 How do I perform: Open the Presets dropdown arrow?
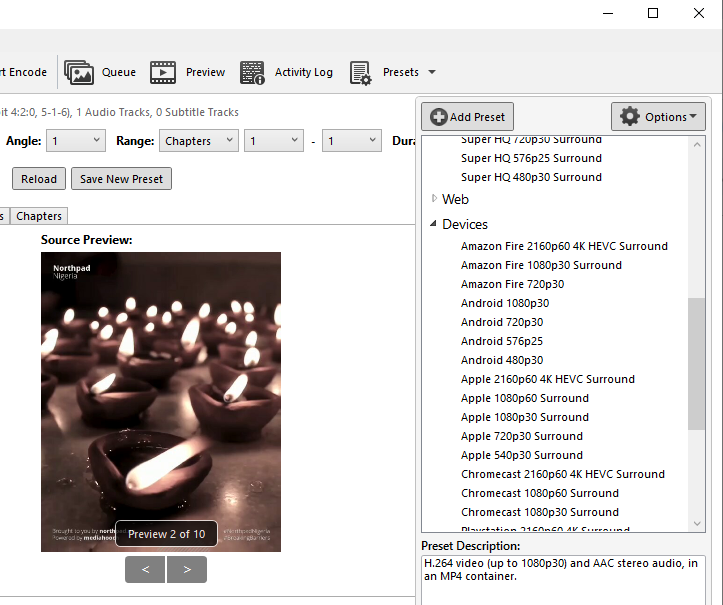point(432,72)
